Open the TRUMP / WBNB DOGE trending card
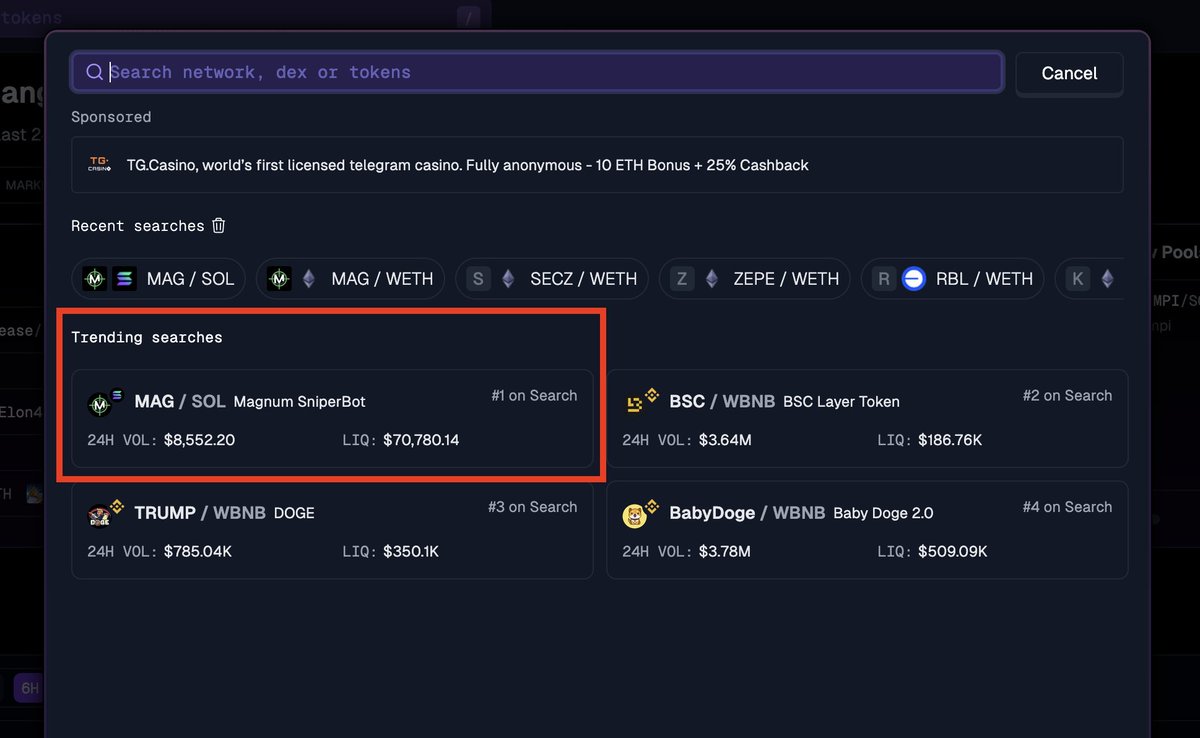The image size is (1200, 738). [332, 530]
